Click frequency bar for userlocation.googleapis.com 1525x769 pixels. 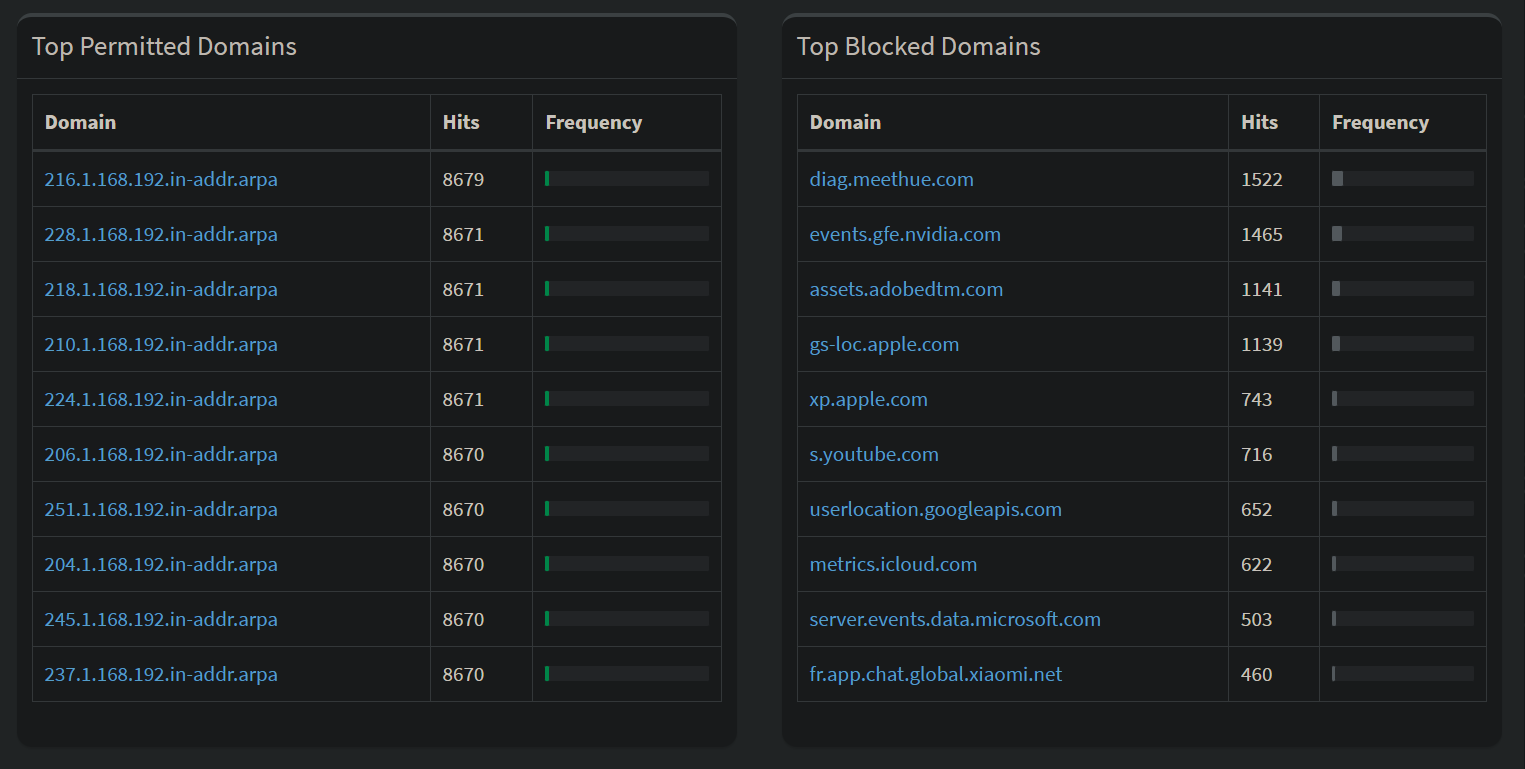coord(1402,508)
